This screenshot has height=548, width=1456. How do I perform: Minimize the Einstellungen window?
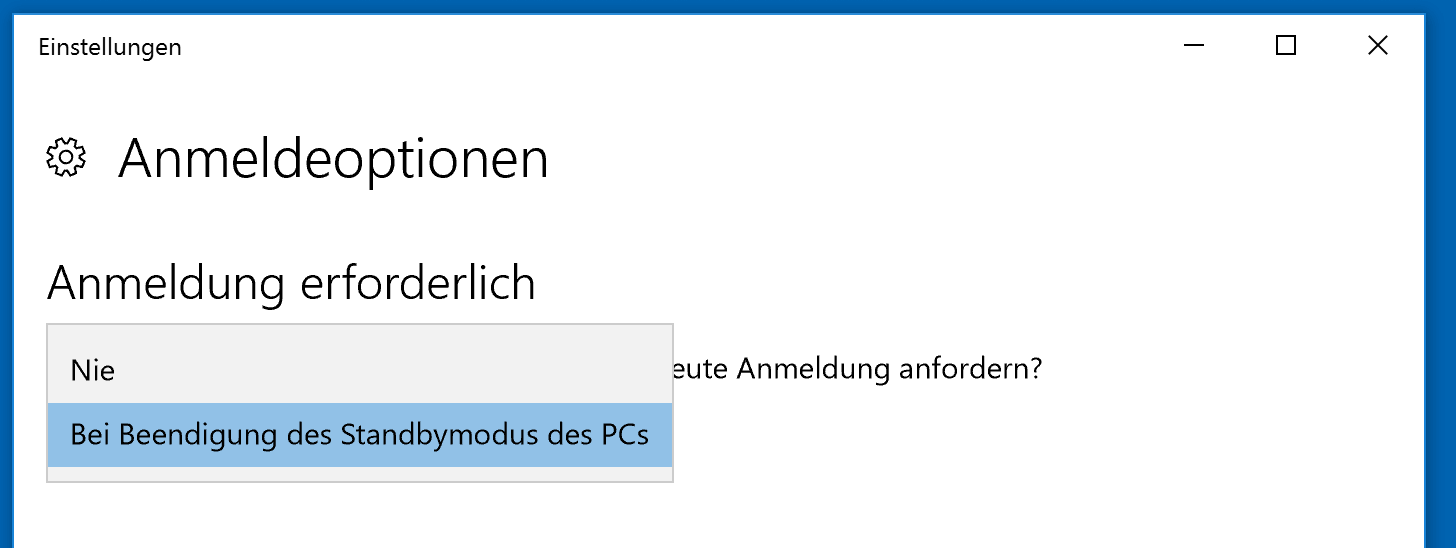coord(1194,46)
